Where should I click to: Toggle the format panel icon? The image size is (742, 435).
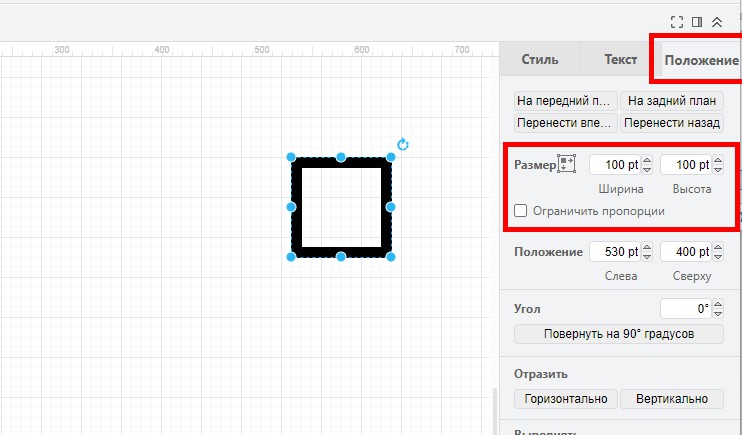697,21
